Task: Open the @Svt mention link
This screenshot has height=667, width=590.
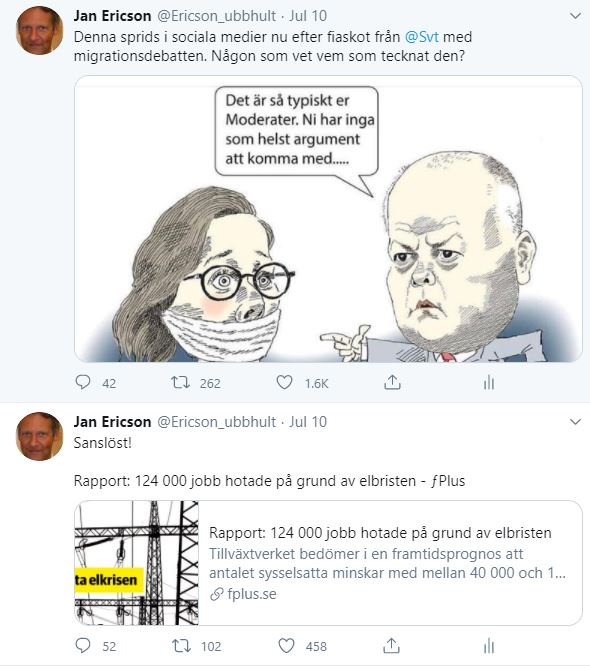Action: tap(421, 37)
